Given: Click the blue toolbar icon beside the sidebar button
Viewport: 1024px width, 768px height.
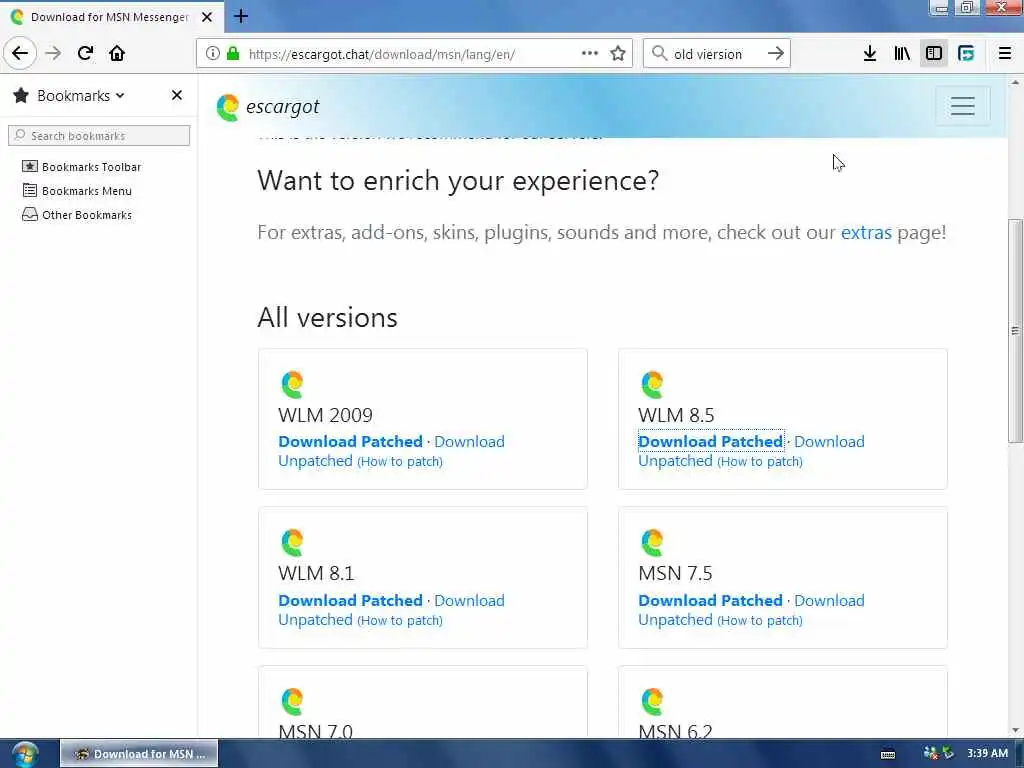Looking at the screenshot, I should tap(966, 54).
